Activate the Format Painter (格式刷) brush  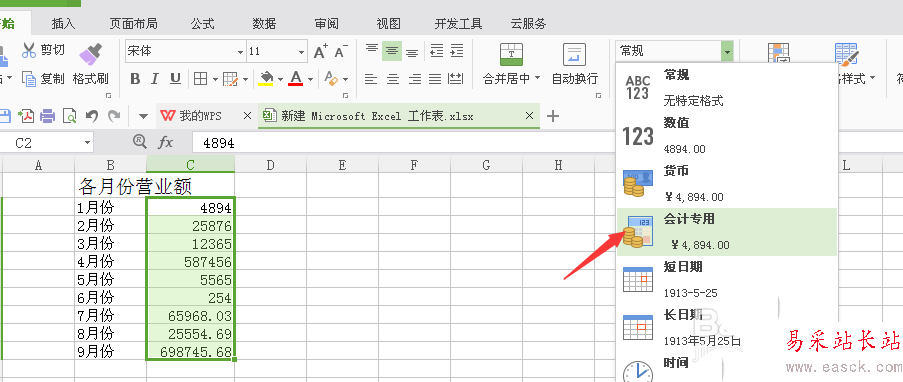click(x=90, y=65)
